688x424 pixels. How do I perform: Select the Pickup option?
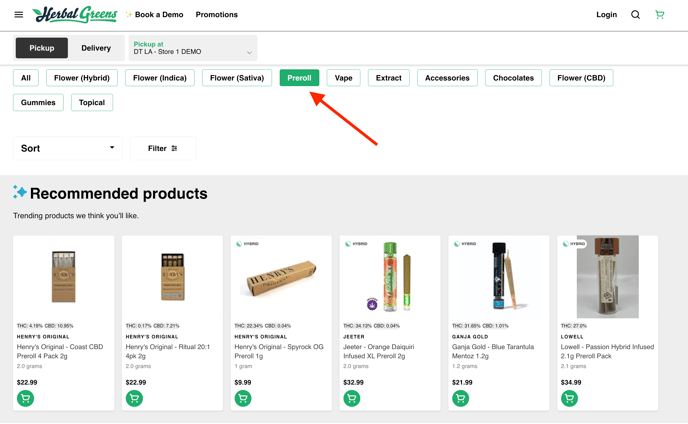[42, 48]
